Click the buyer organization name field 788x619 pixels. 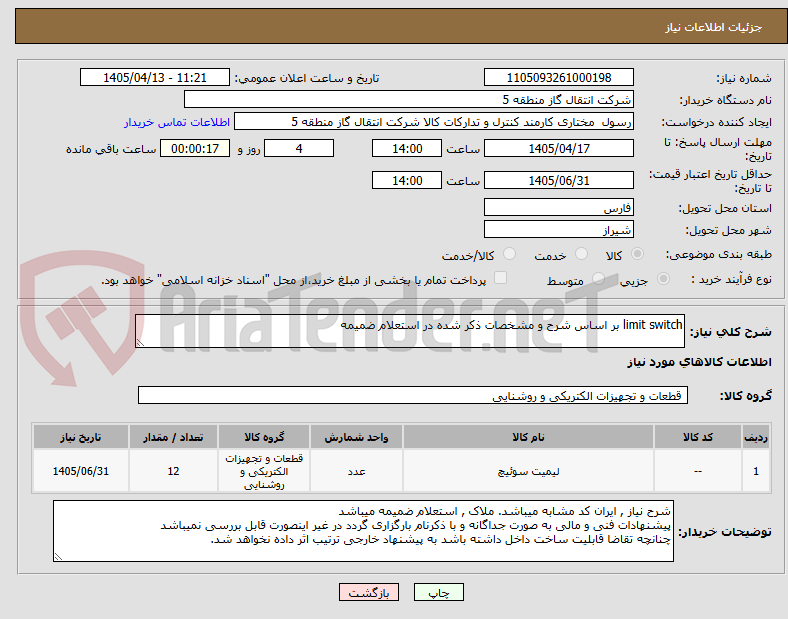(x=409, y=99)
